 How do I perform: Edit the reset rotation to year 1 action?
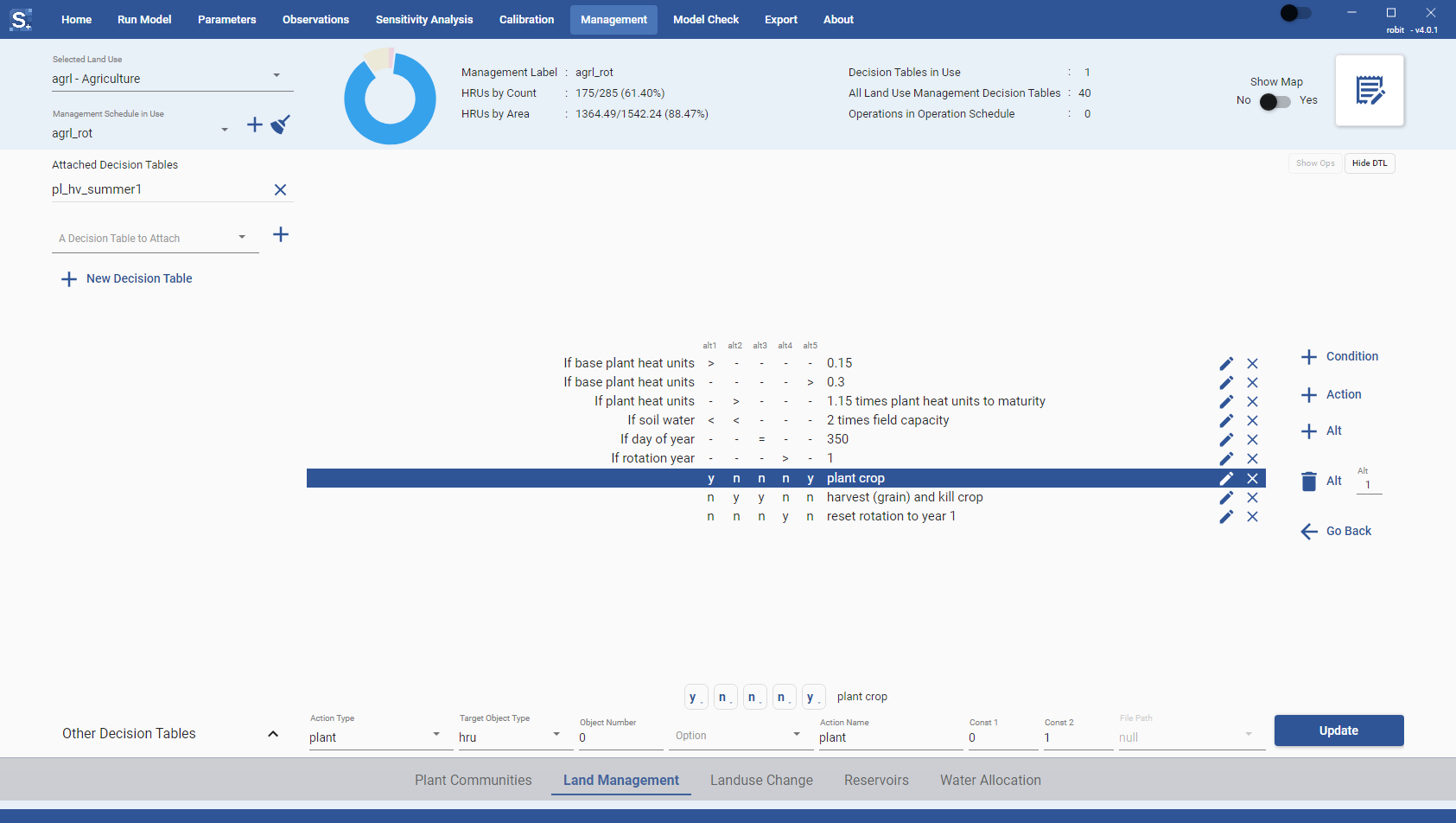click(x=1226, y=516)
